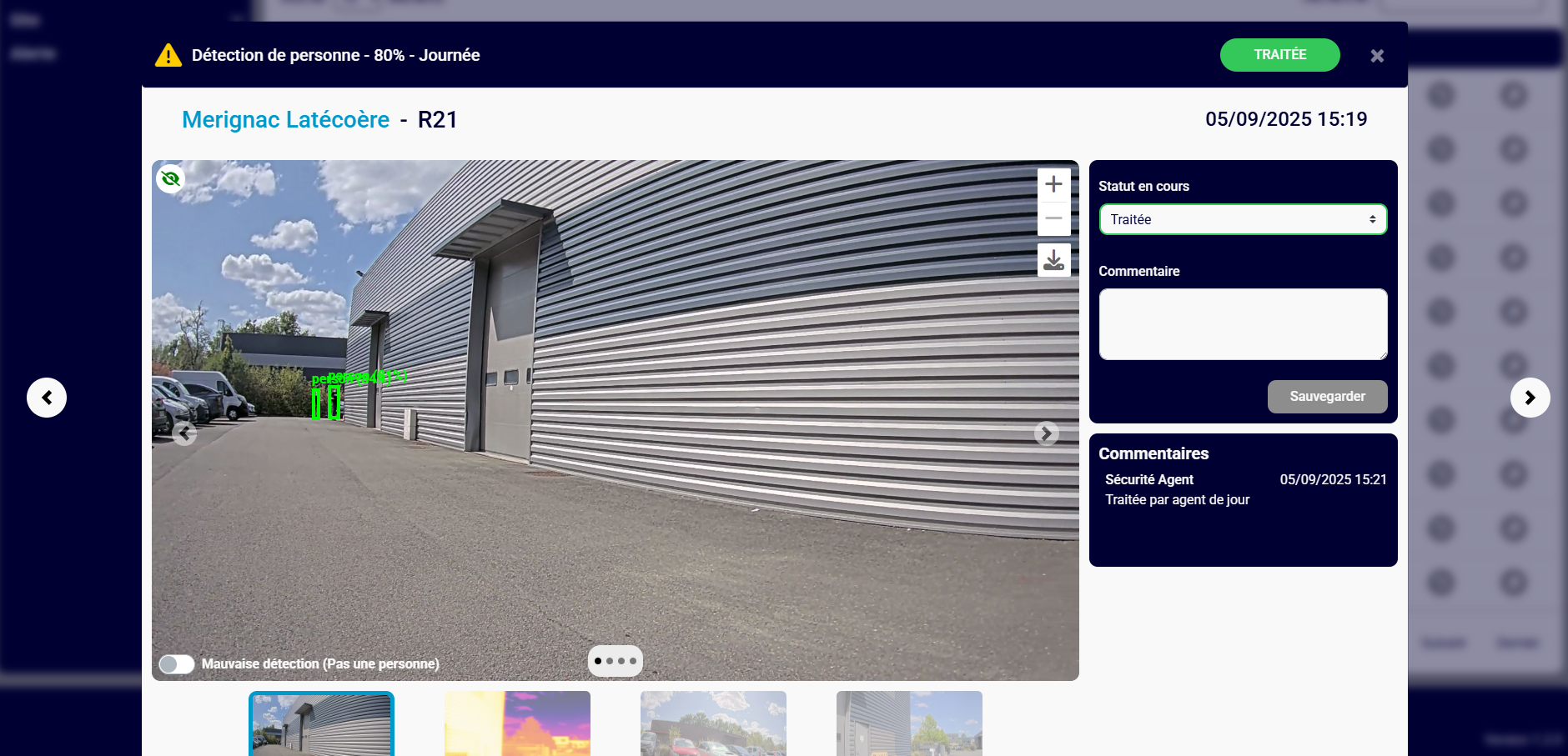Go to the next alert with the right arrow
The height and width of the screenshot is (756, 1568).
(1530, 398)
